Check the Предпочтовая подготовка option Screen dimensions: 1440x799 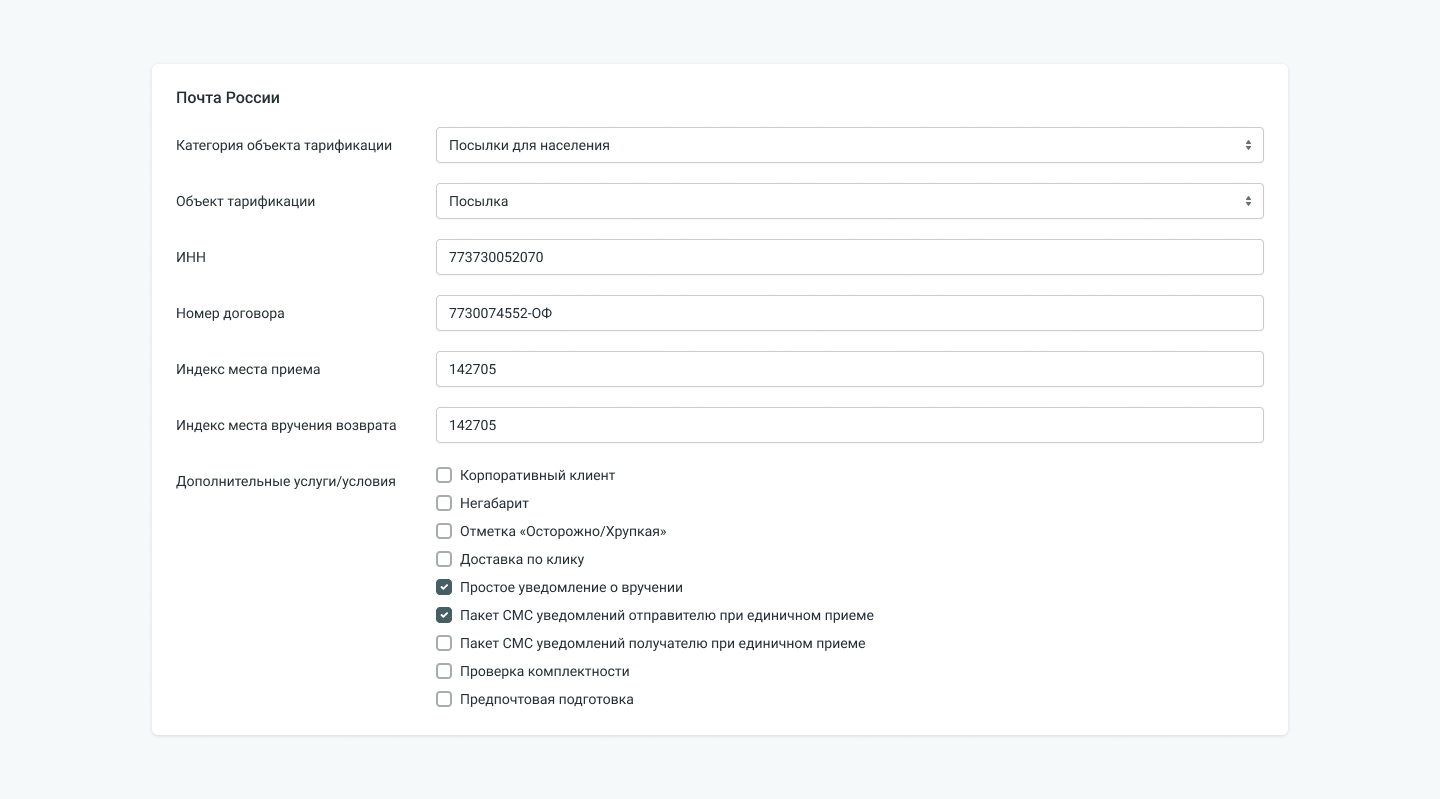444,699
